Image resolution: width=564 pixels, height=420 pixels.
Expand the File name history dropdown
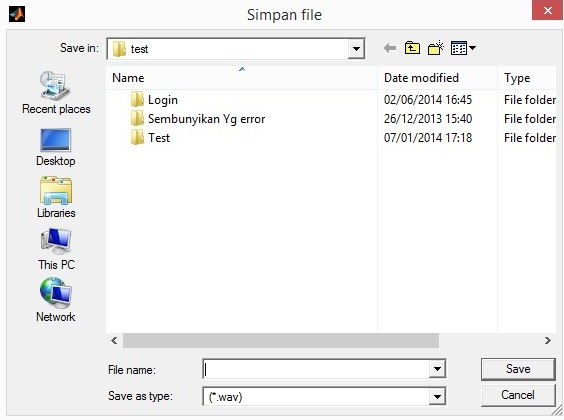(x=437, y=369)
